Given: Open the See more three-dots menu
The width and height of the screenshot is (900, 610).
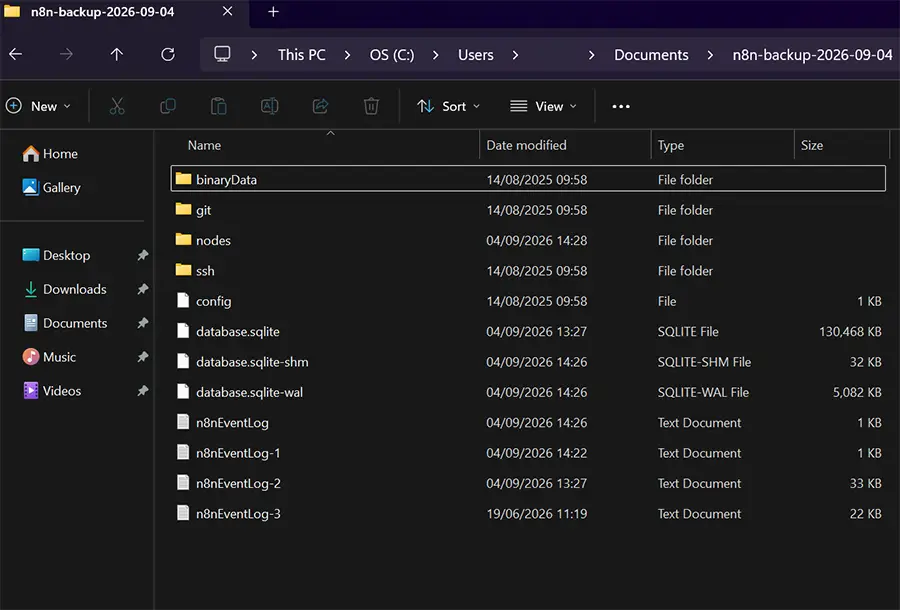Looking at the screenshot, I should coord(621,106).
